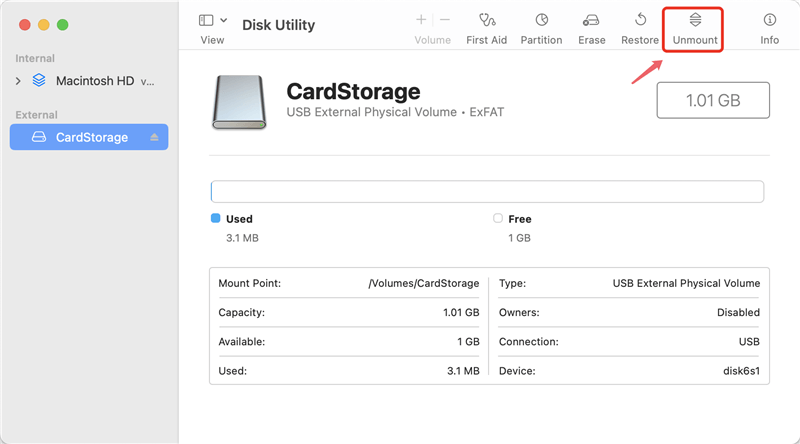This screenshot has height=444, width=800.
Task: Click the Owners value Disabled
Action: click(738, 312)
